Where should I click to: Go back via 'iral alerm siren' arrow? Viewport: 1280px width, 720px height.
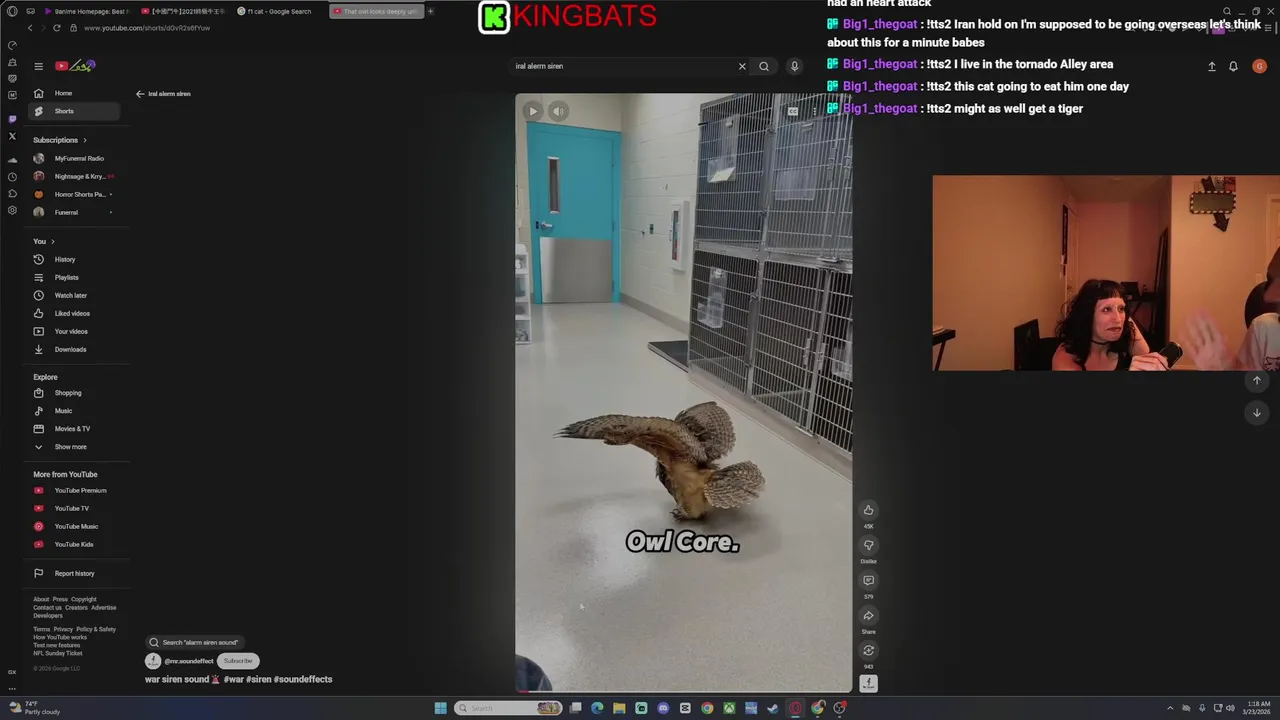140,94
